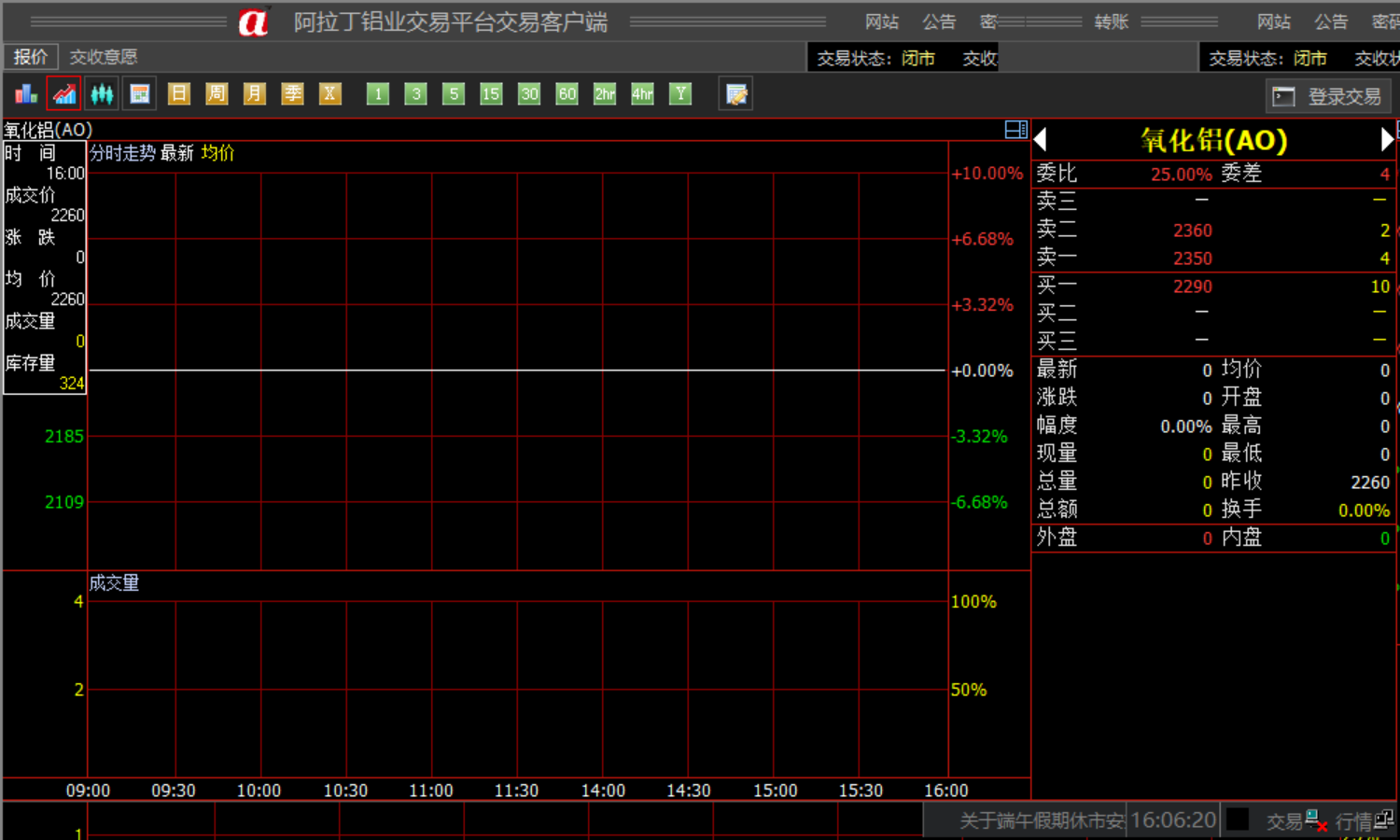
Task: Click the 分时走势 chart label
Action: point(122,153)
